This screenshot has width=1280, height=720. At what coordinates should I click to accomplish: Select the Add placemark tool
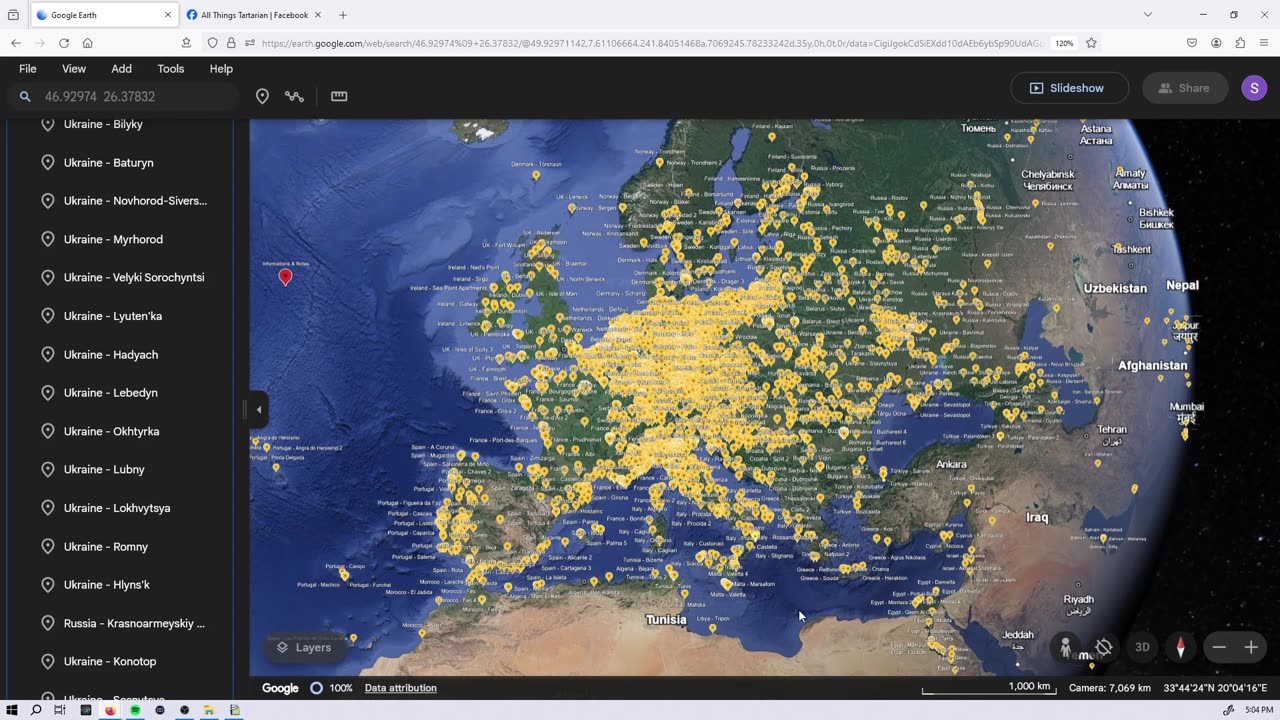pyautogui.click(x=262, y=96)
